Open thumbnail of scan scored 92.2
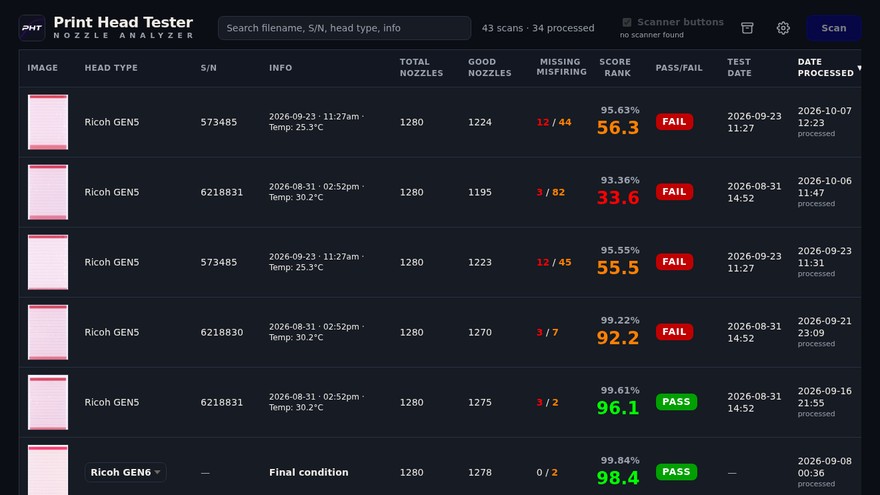 pos(48,332)
